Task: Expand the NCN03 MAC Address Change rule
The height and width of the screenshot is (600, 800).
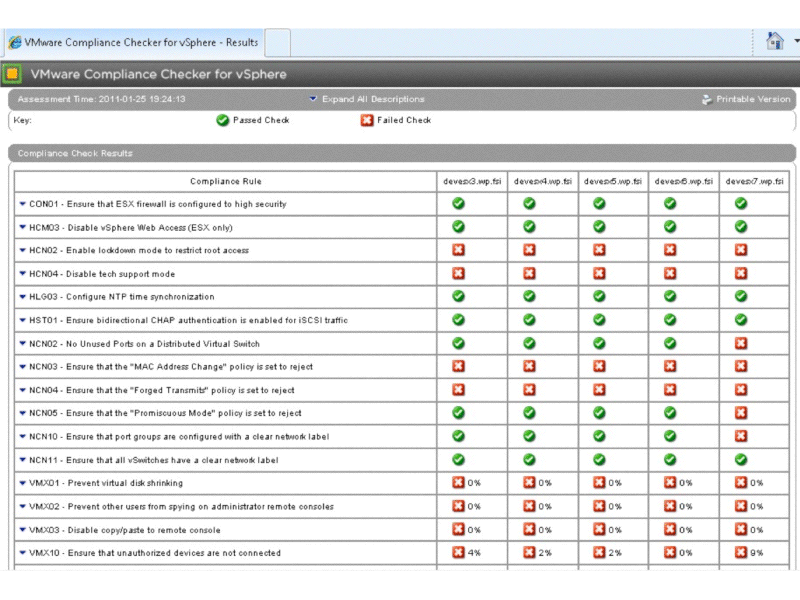Action: pyautogui.click(x=22, y=366)
